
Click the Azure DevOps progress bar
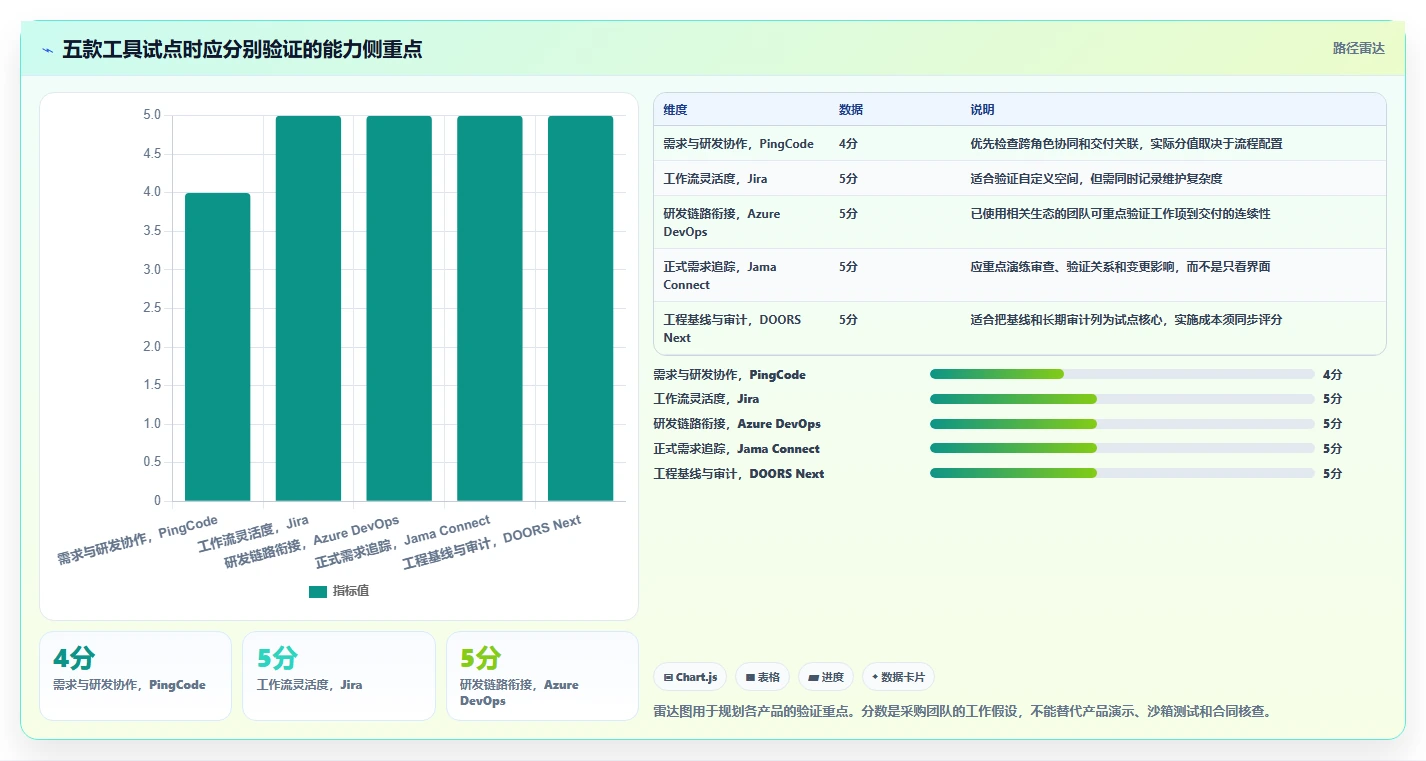pos(1122,424)
